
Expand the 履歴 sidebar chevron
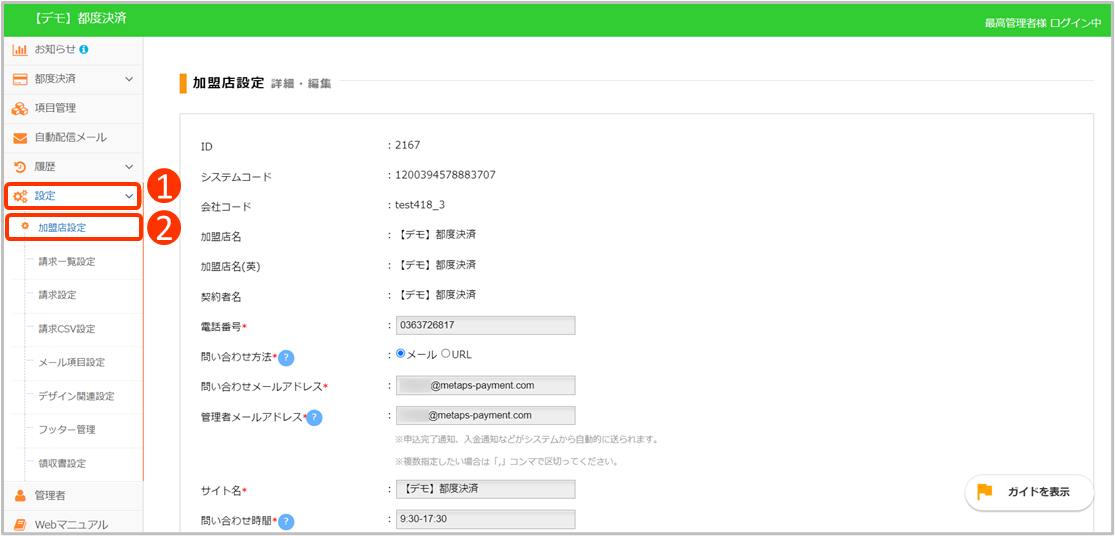(129, 166)
